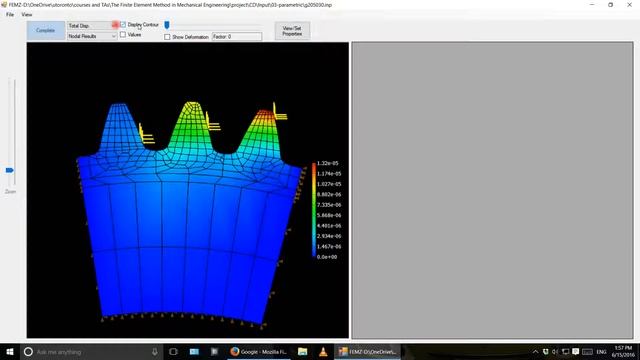Click the View/Set Properties button
The width and height of the screenshot is (640, 360).
tap(292, 31)
